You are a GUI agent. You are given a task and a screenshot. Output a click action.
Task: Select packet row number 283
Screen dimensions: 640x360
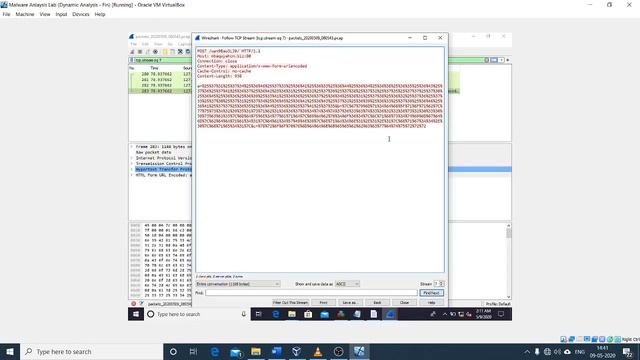(x=160, y=91)
